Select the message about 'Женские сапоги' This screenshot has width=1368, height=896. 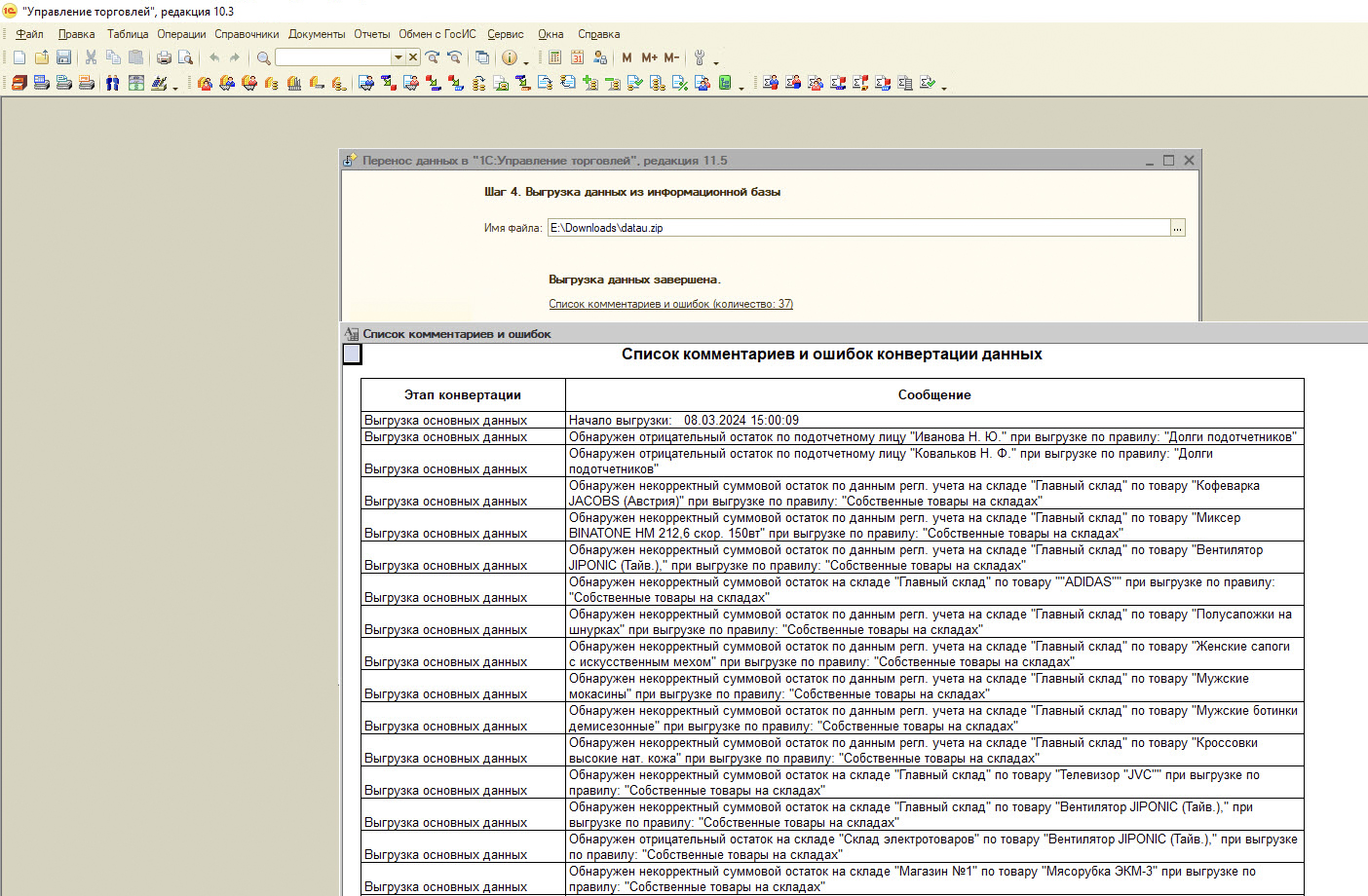934,653
